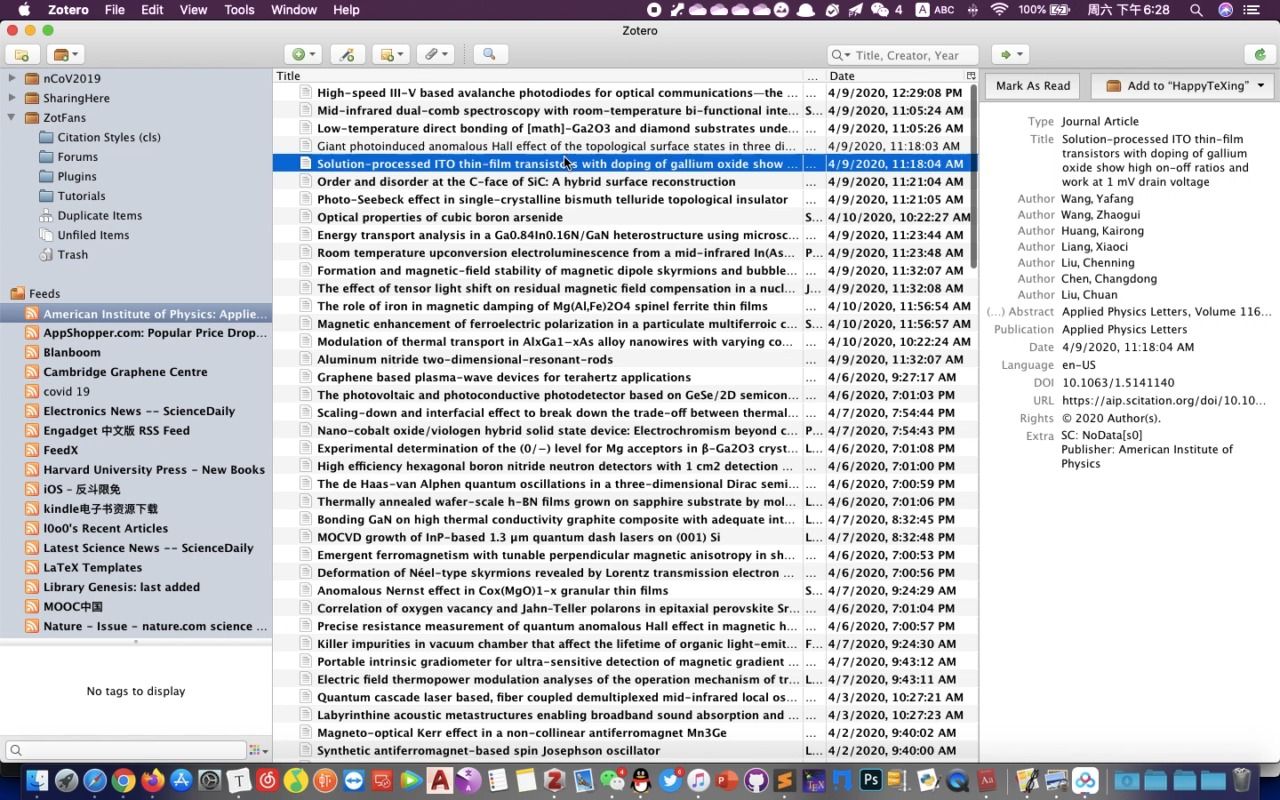1280x800 pixels.
Task: Click the New Collection toolbar icon
Action: point(22,55)
